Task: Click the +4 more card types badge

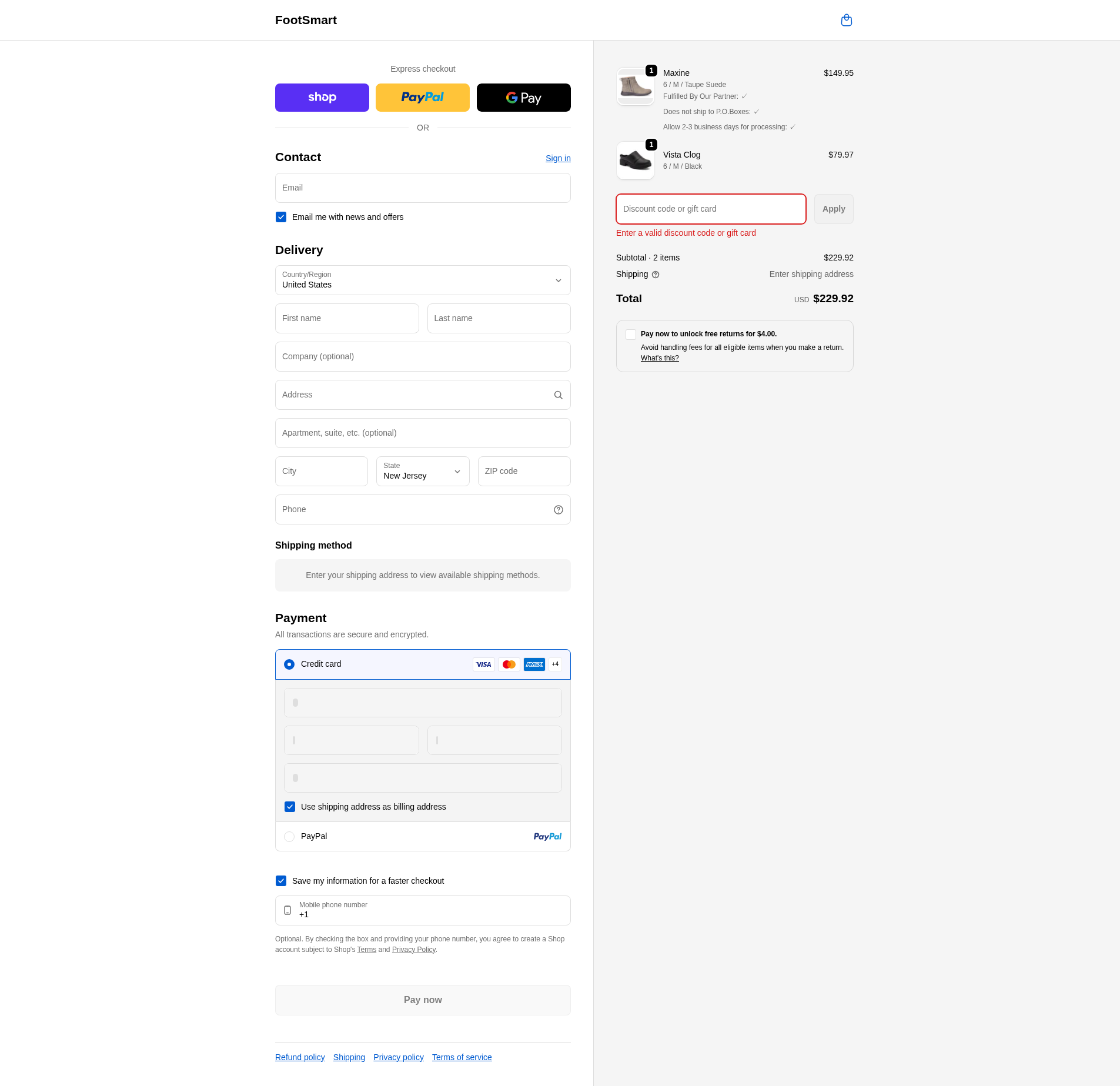Action: click(555, 664)
